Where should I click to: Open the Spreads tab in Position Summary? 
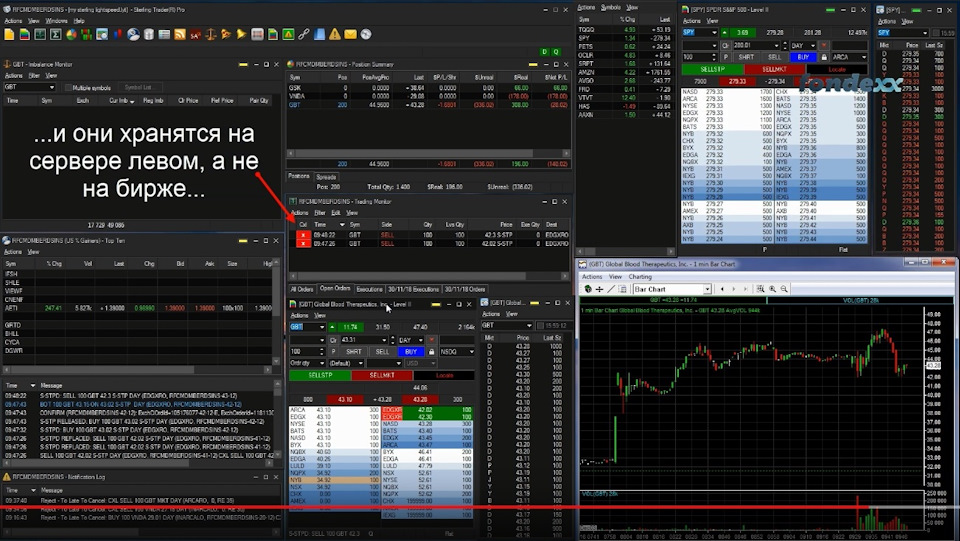coord(326,177)
